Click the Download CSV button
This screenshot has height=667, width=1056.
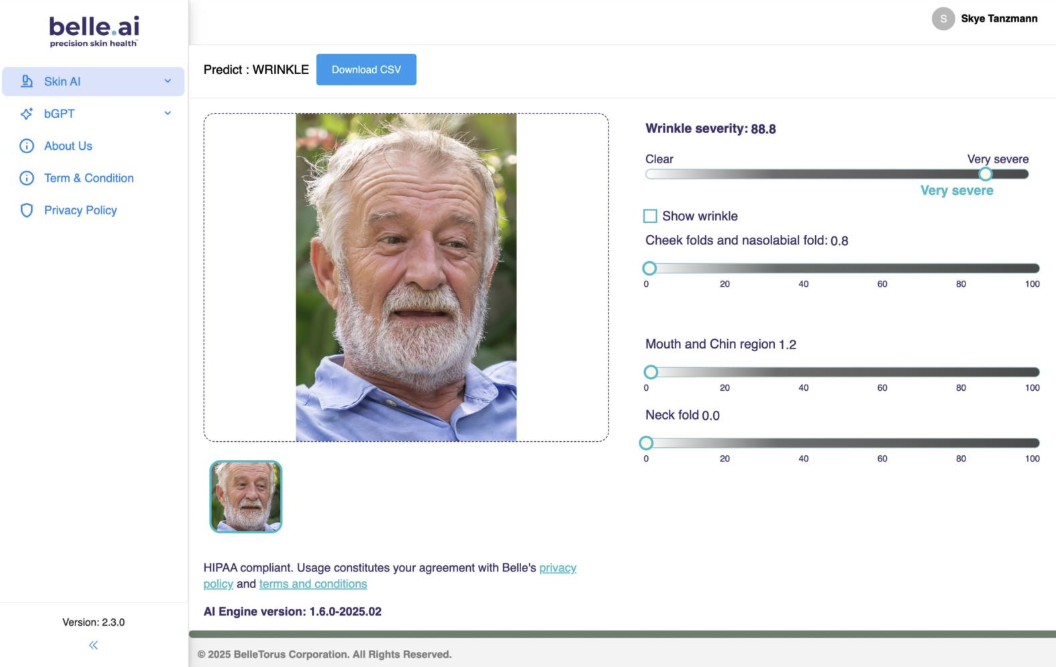366,70
